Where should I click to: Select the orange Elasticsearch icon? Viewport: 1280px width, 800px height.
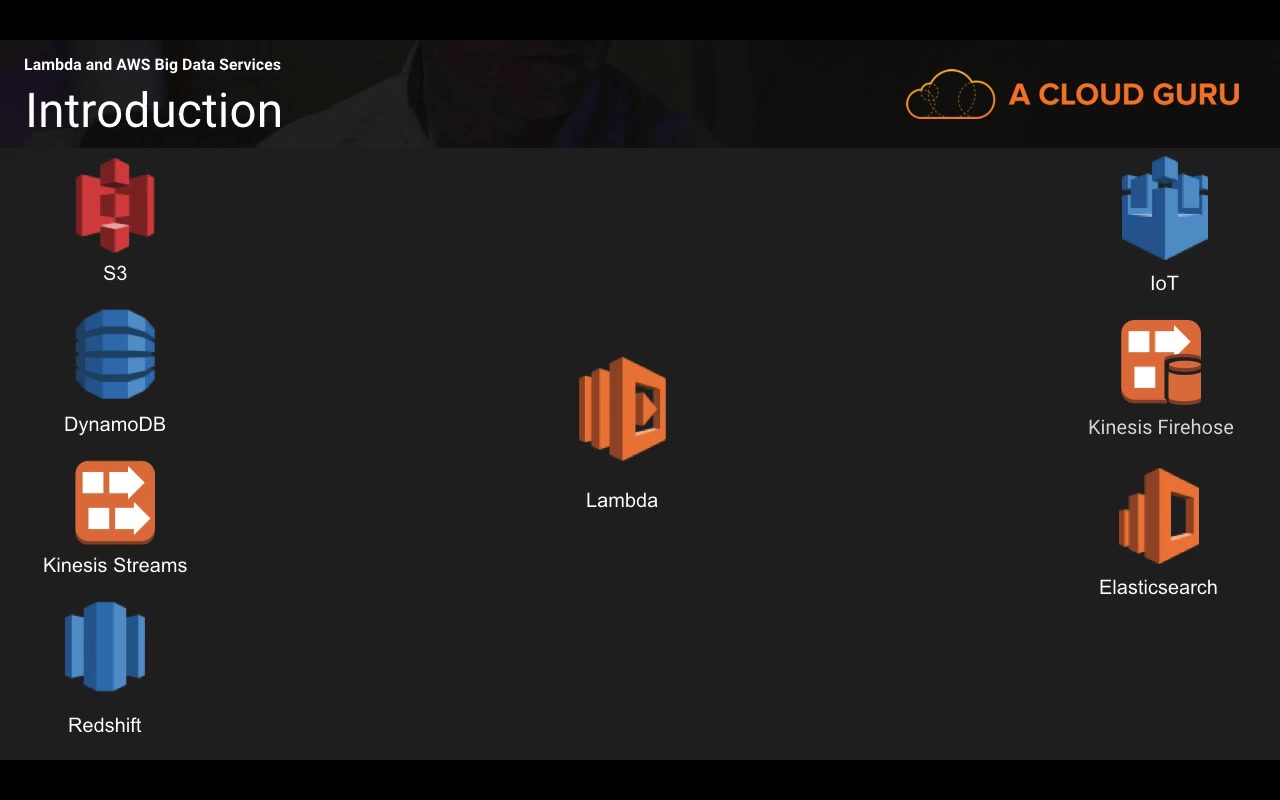[1159, 516]
